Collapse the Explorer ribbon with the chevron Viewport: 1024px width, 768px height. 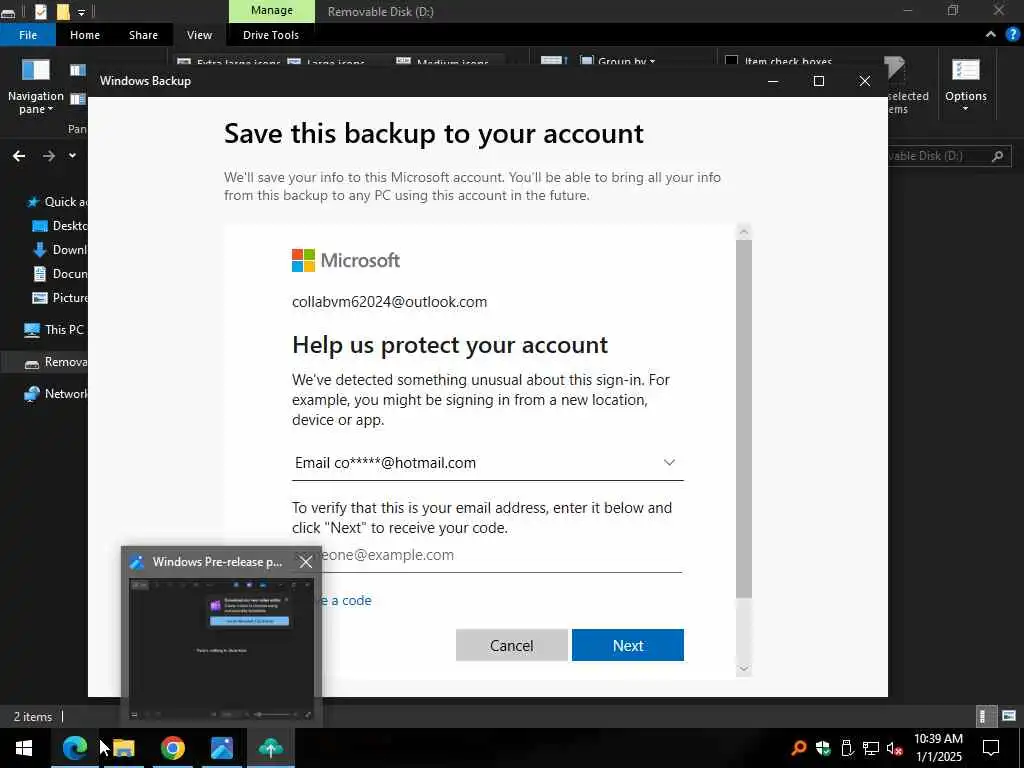click(991, 35)
